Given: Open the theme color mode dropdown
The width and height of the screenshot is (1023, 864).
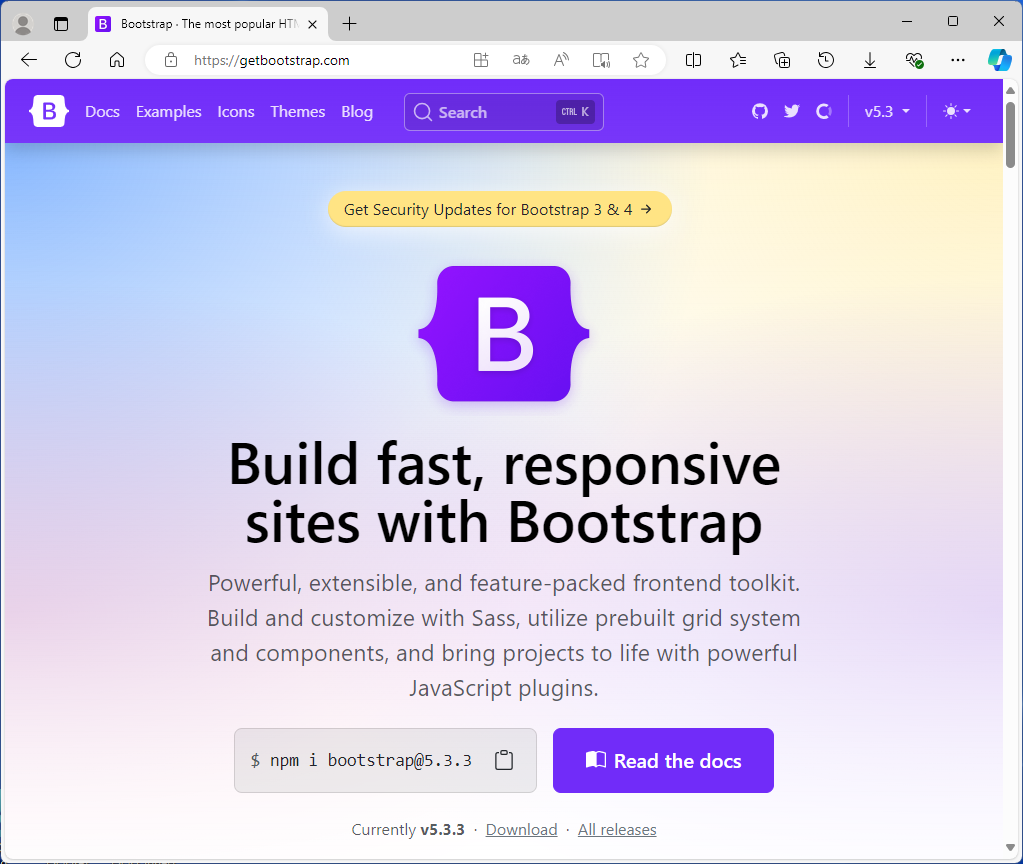Looking at the screenshot, I should point(957,112).
